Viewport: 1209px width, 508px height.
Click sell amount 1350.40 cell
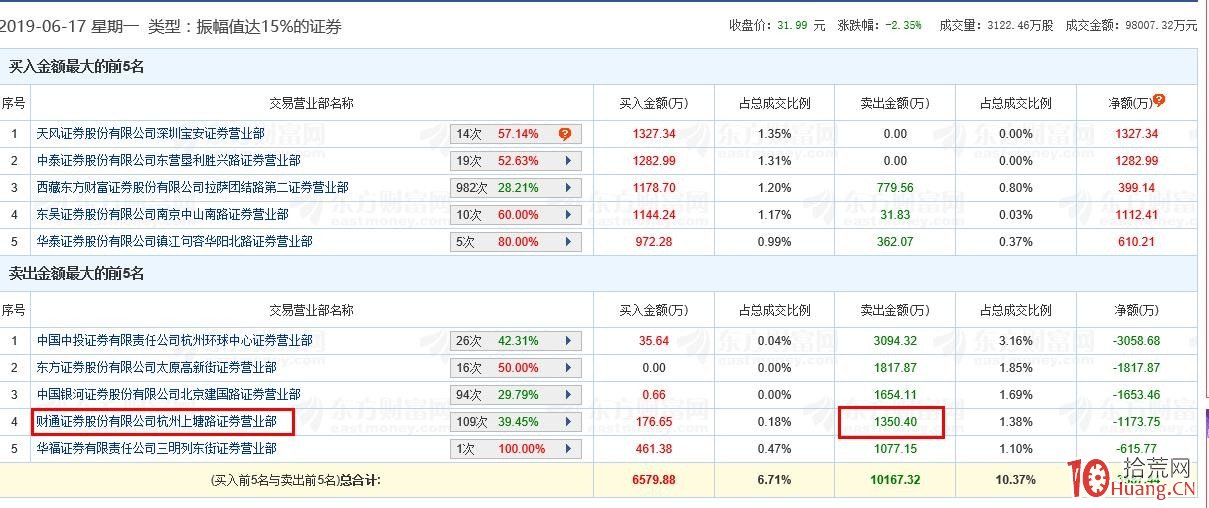pos(895,422)
